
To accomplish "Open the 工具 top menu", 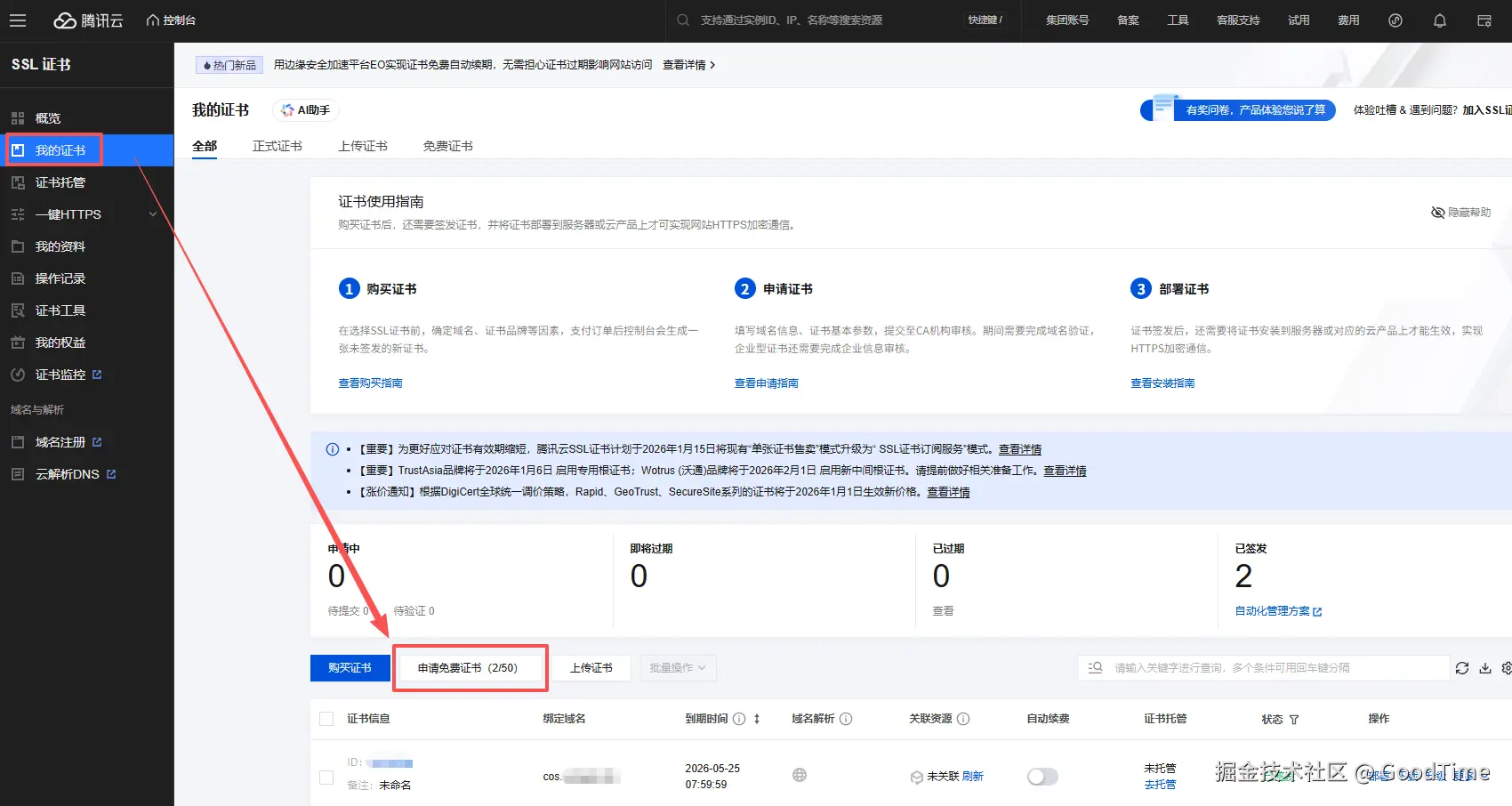I will point(1178,20).
